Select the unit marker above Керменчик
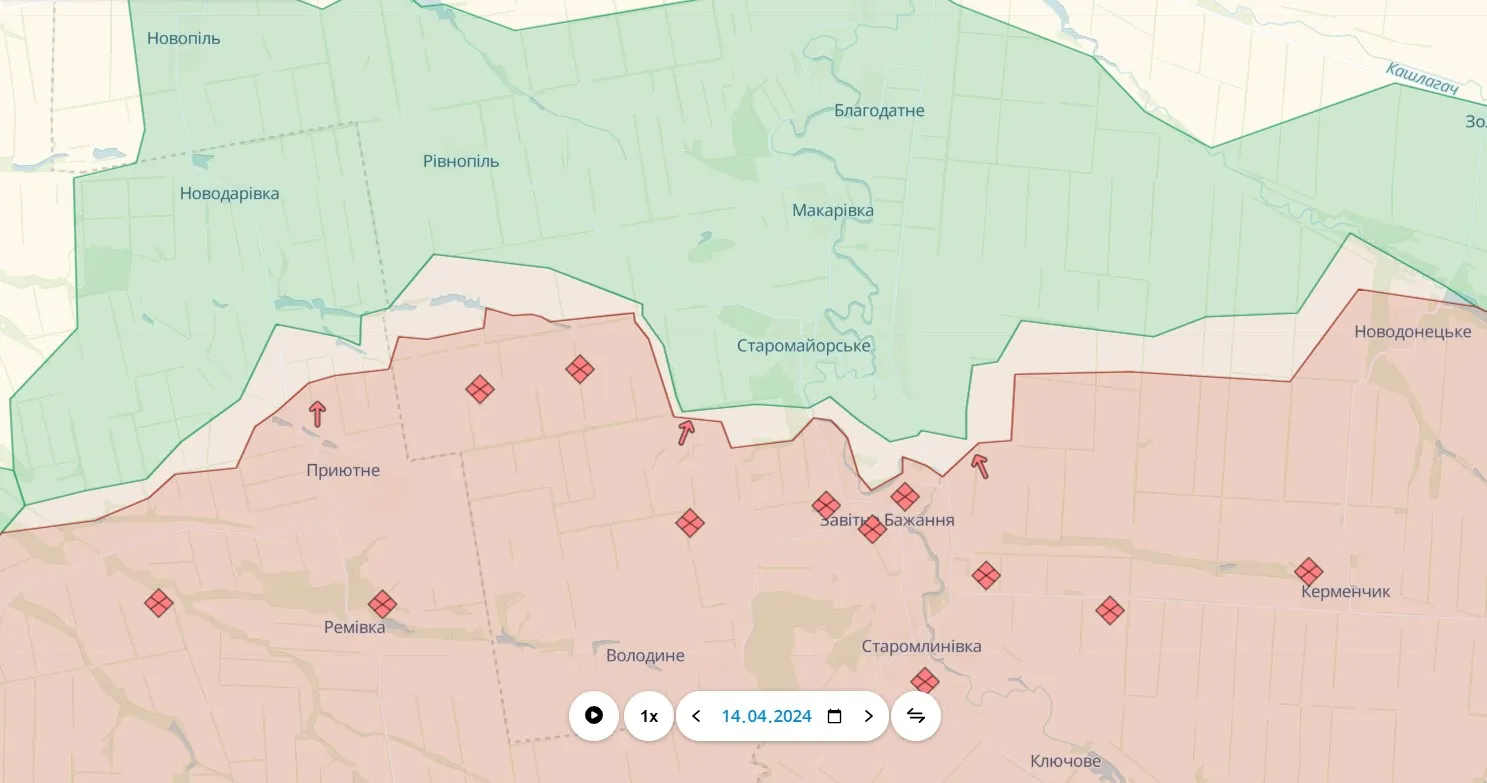Screen dimensions: 1487x783 tap(1308, 572)
